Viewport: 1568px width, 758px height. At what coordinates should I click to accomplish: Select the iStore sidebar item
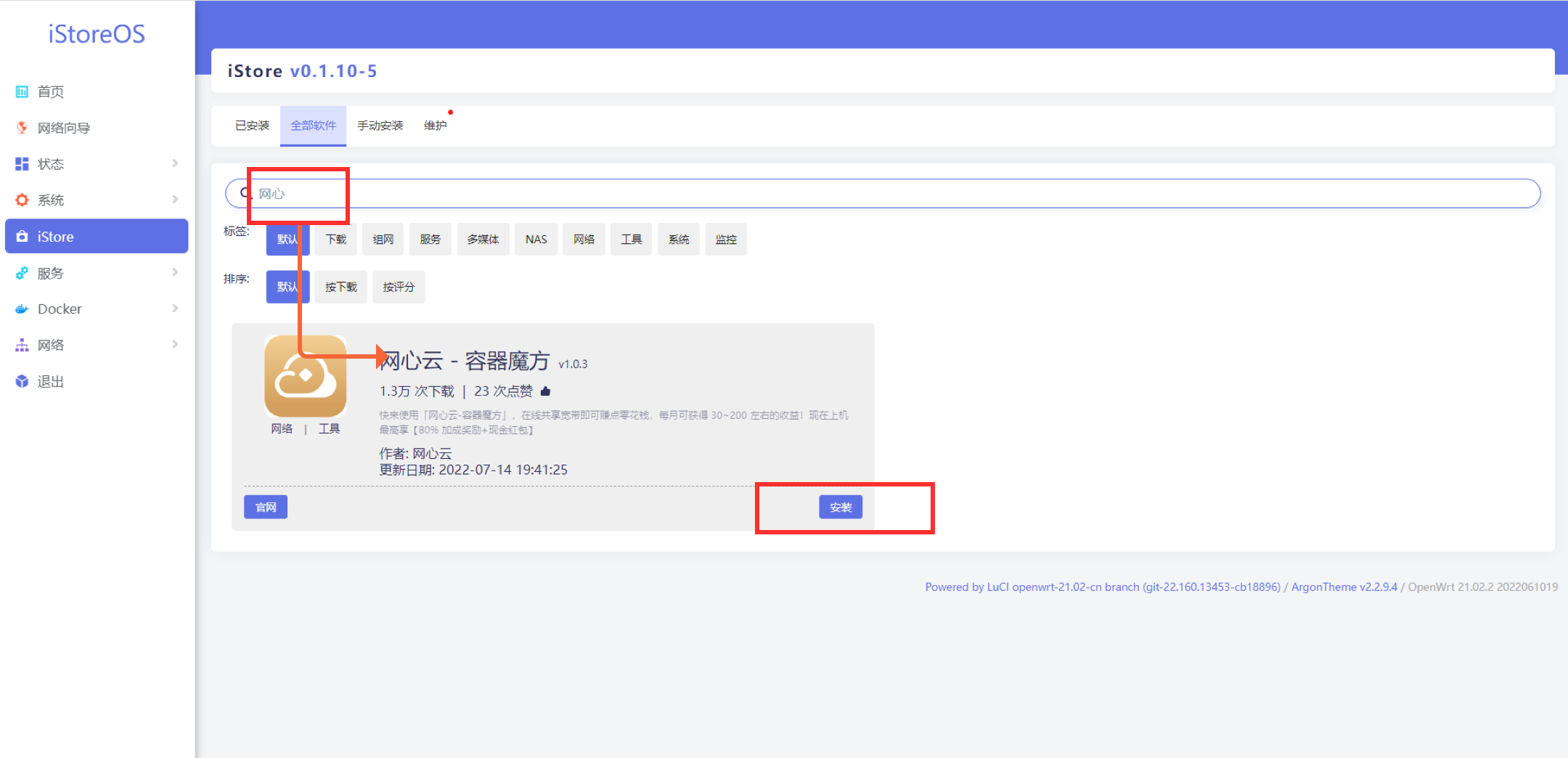(97, 237)
